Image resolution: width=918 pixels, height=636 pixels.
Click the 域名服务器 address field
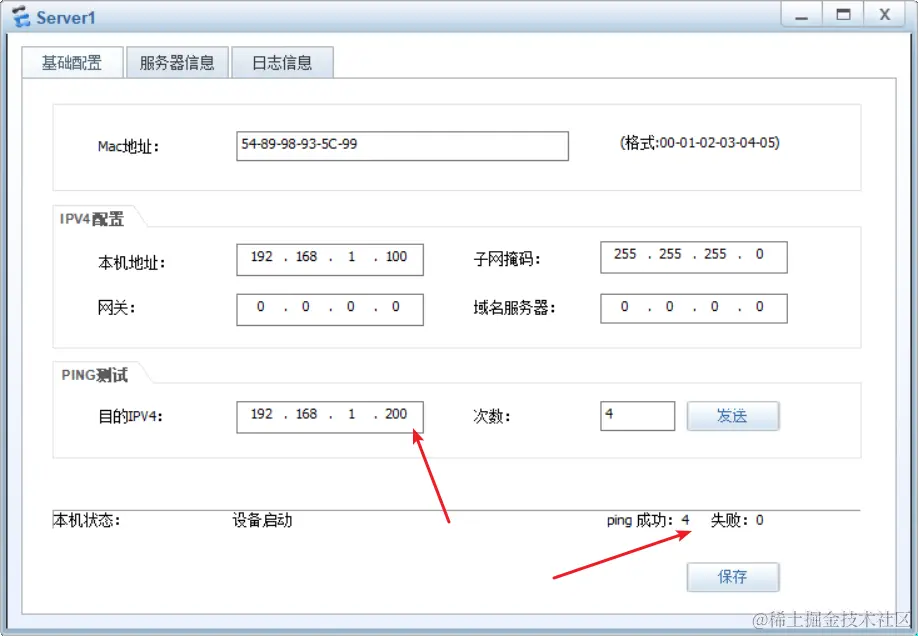pos(694,308)
